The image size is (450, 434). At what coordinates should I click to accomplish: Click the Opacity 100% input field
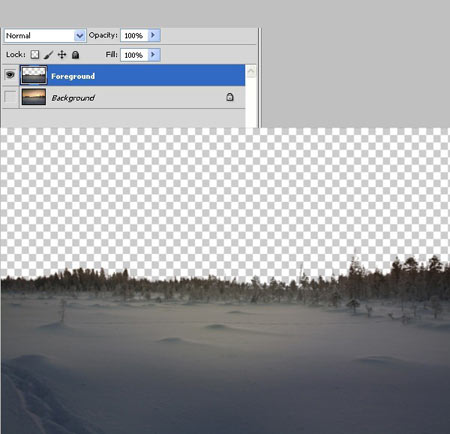pos(134,35)
